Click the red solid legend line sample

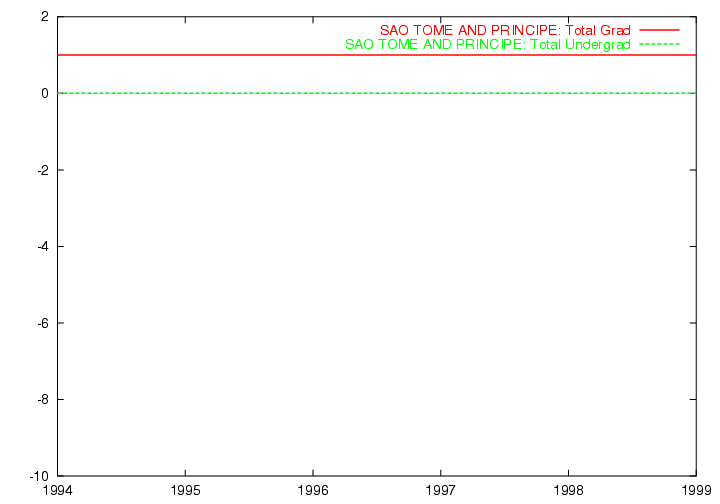[x=659, y=30]
